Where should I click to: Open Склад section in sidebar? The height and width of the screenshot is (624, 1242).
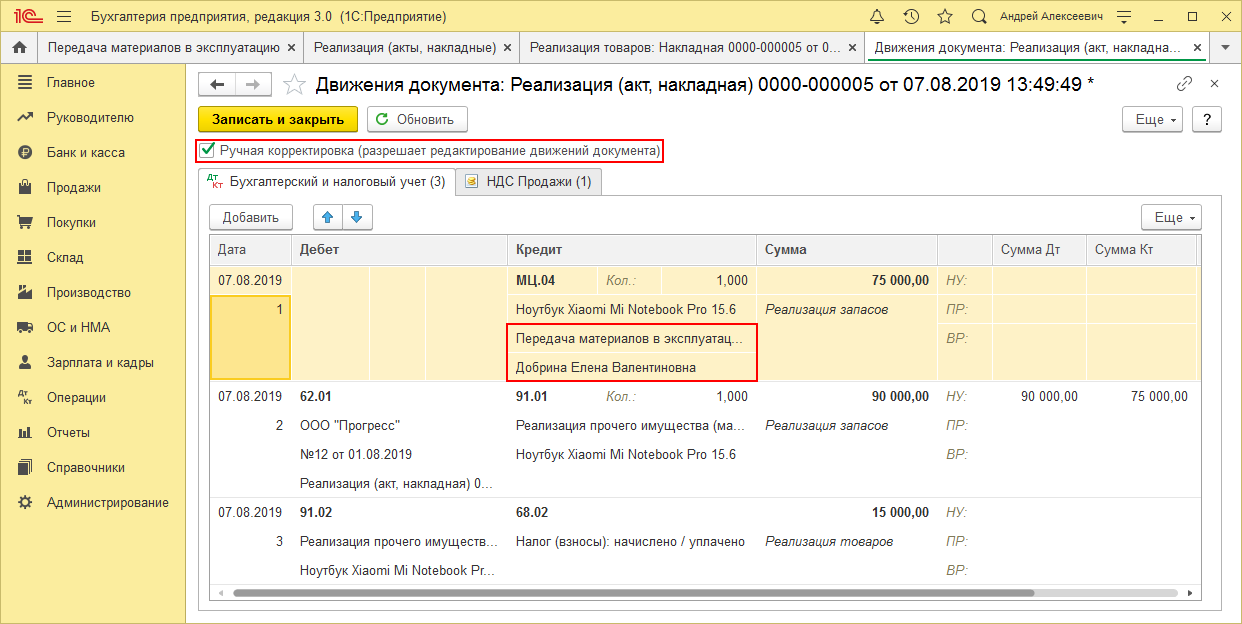(65, 257)
